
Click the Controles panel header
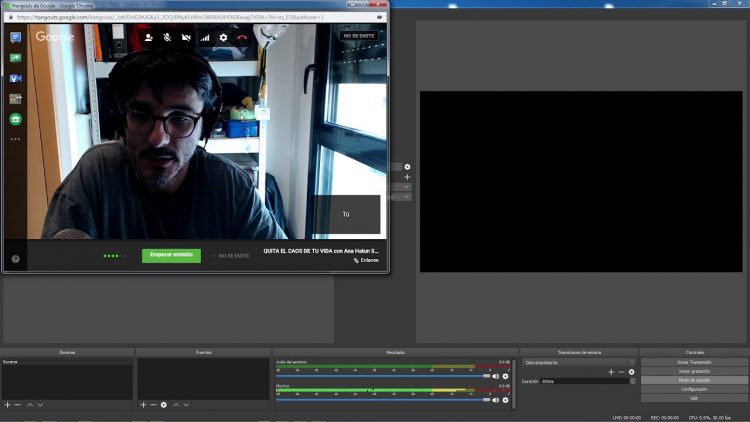click(695, 352)
